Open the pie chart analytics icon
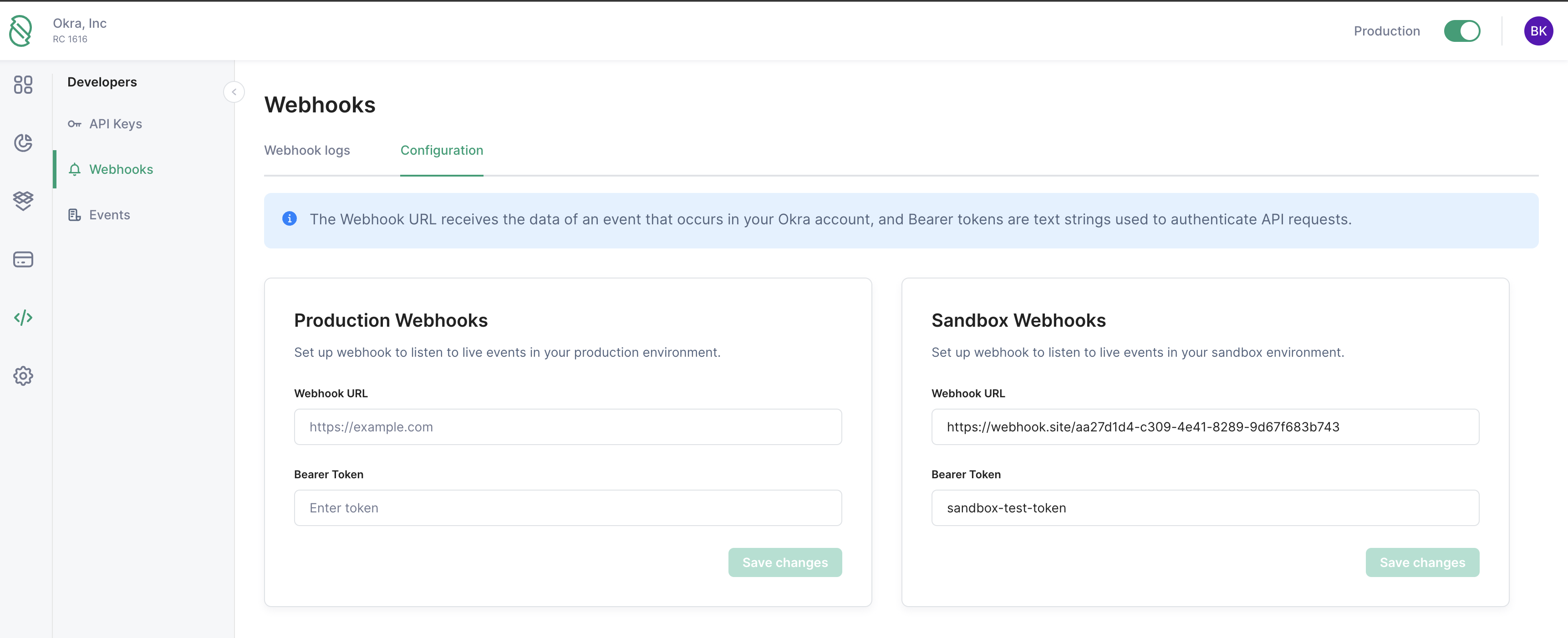Screen dimensions: 1568x638 coord(23,143)
